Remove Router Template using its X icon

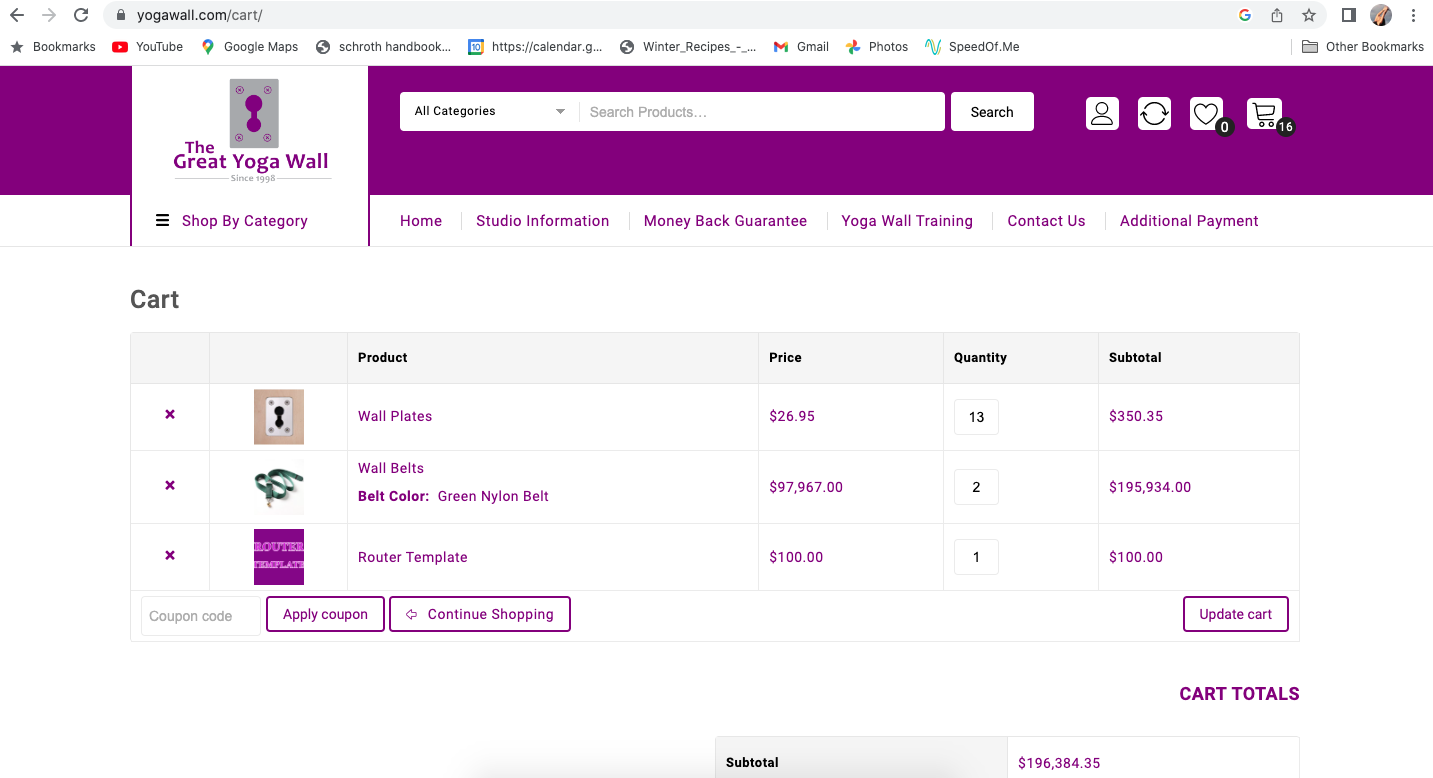[169, 555]
